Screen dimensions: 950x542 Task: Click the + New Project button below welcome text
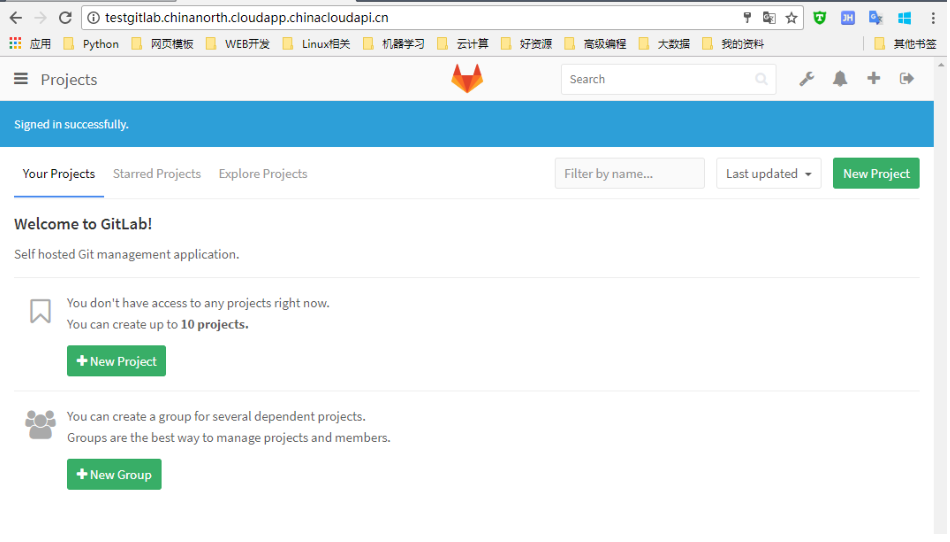[116, 361]
